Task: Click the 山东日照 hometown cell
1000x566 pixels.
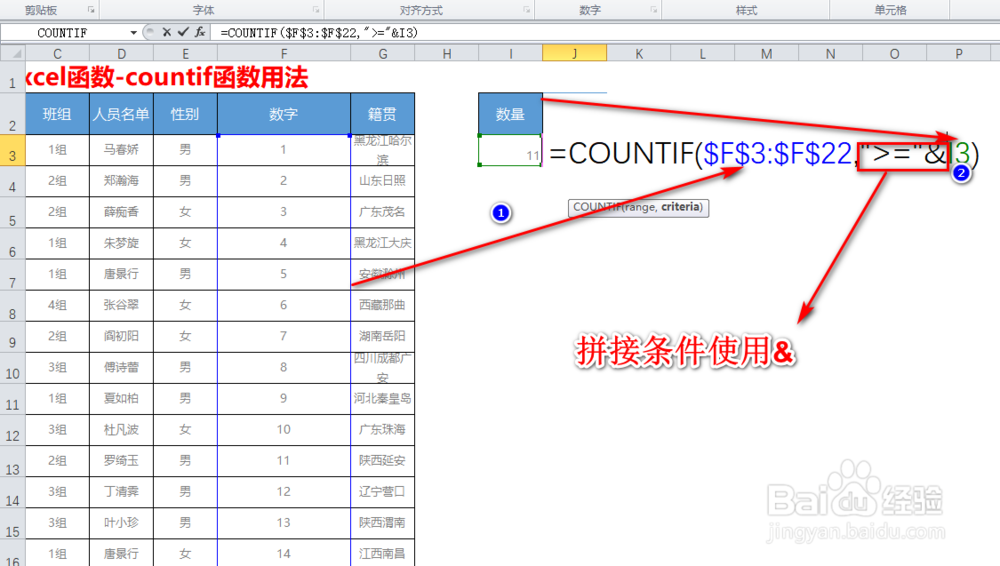Action: [383, 181]
